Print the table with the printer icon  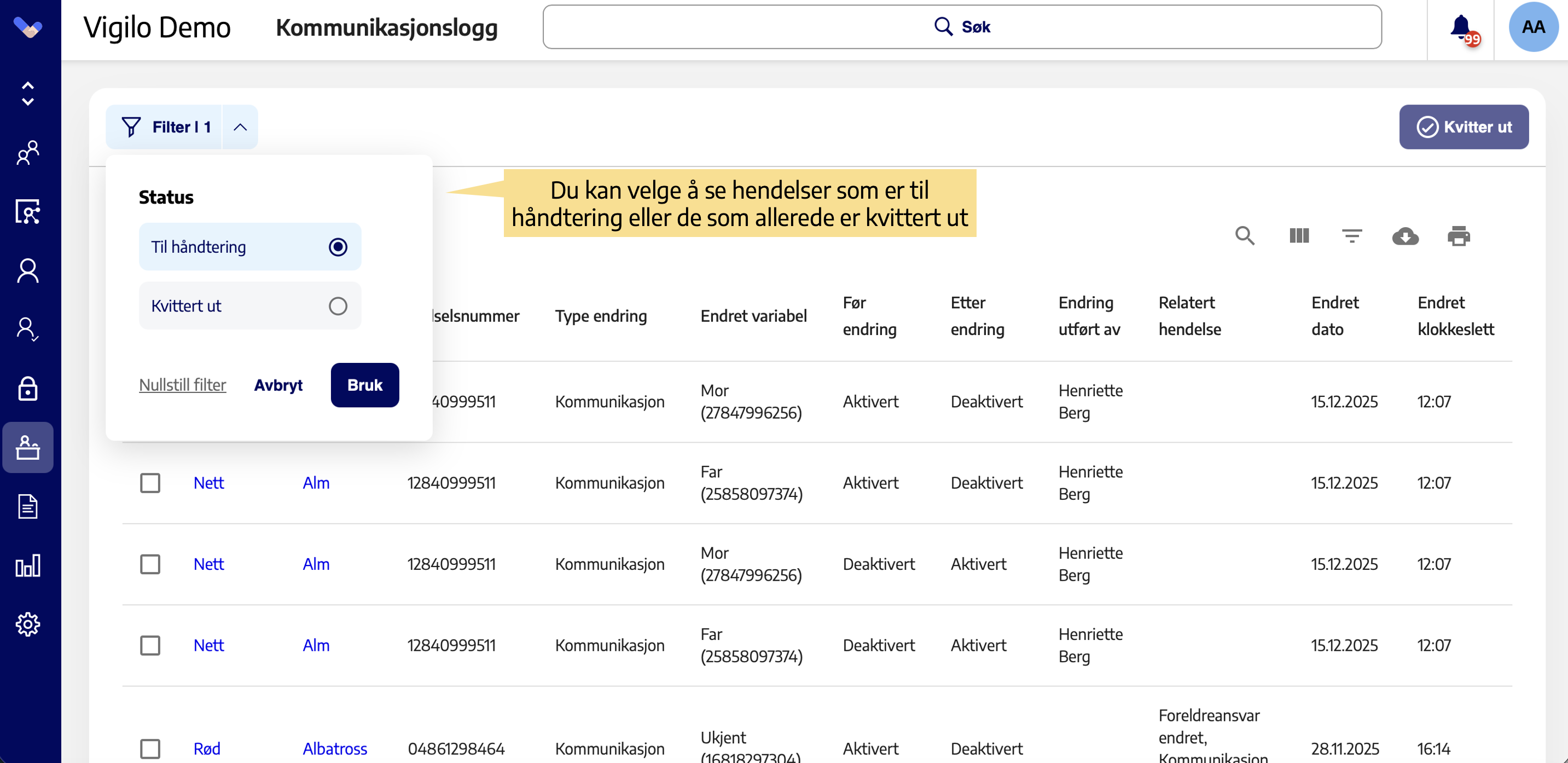click(x=1459, y=236)
